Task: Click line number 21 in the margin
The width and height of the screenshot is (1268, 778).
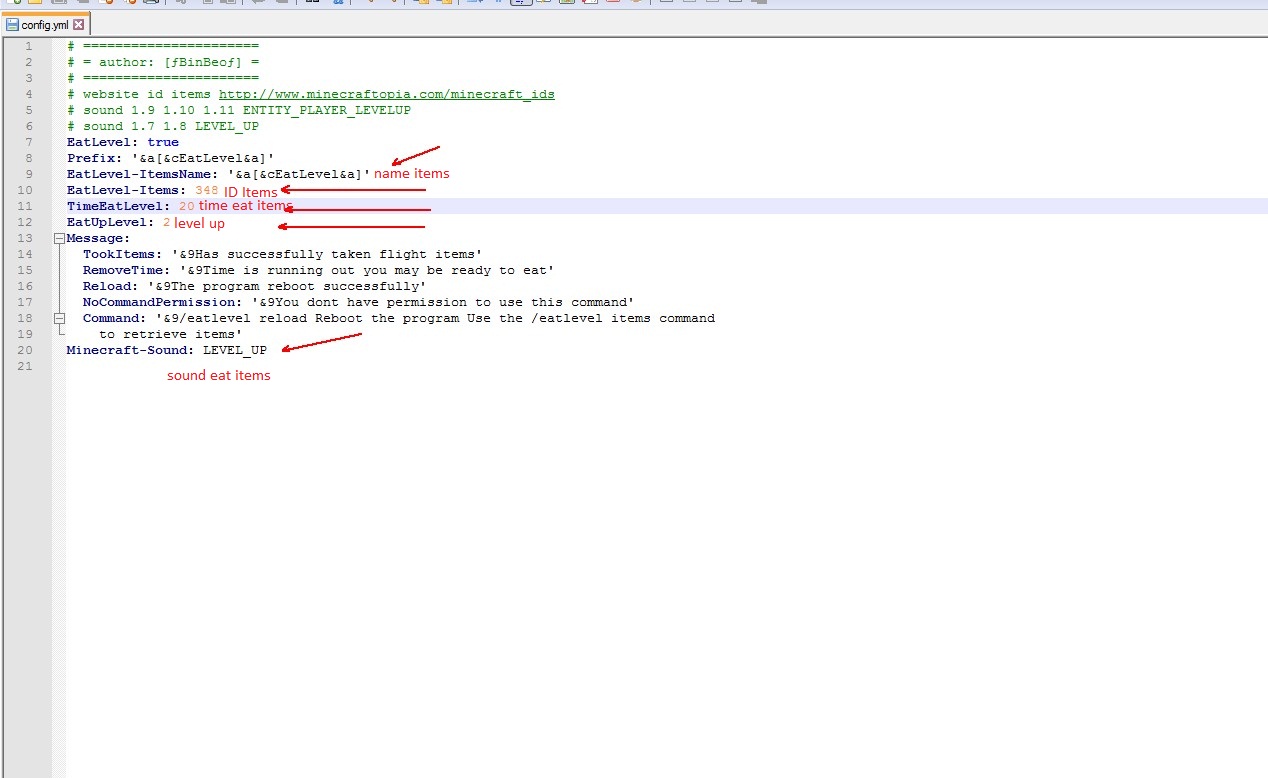Action: tap(25, 366)
